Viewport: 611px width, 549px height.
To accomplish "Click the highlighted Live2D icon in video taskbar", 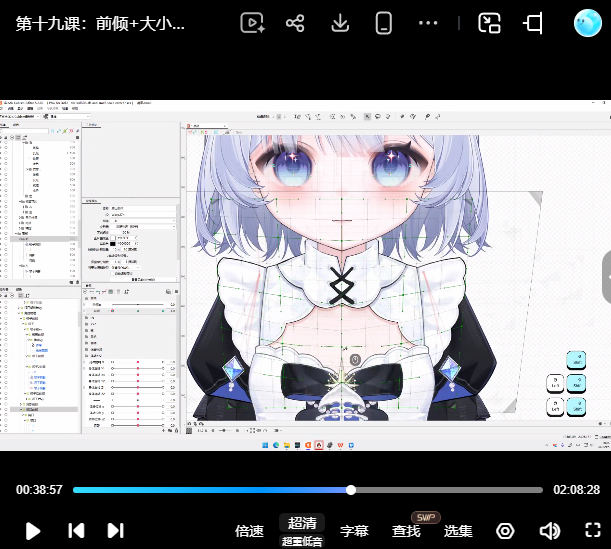I will click(x=319, y=445).
